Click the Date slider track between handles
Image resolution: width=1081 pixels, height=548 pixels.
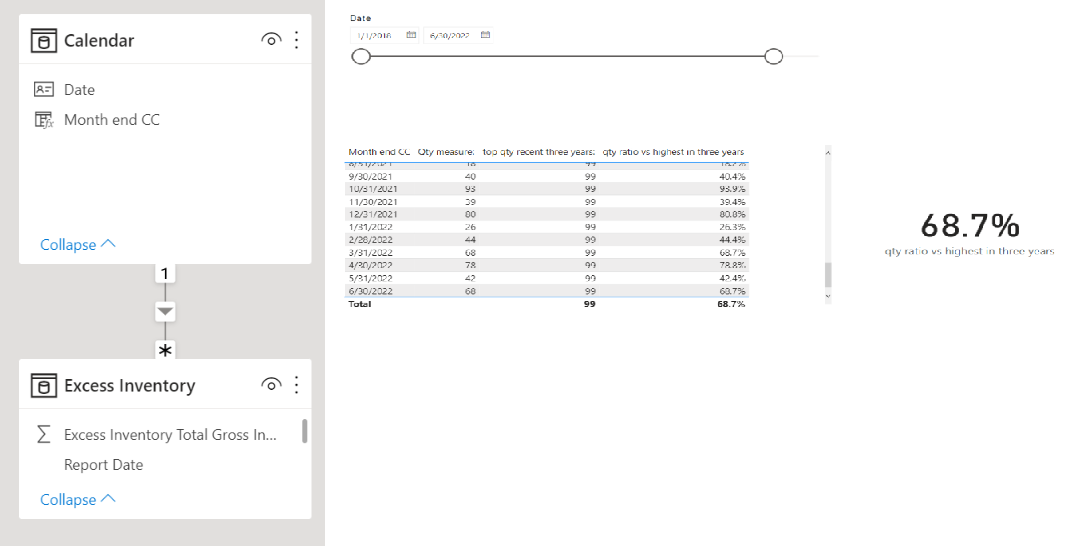(x=567, y=57)
